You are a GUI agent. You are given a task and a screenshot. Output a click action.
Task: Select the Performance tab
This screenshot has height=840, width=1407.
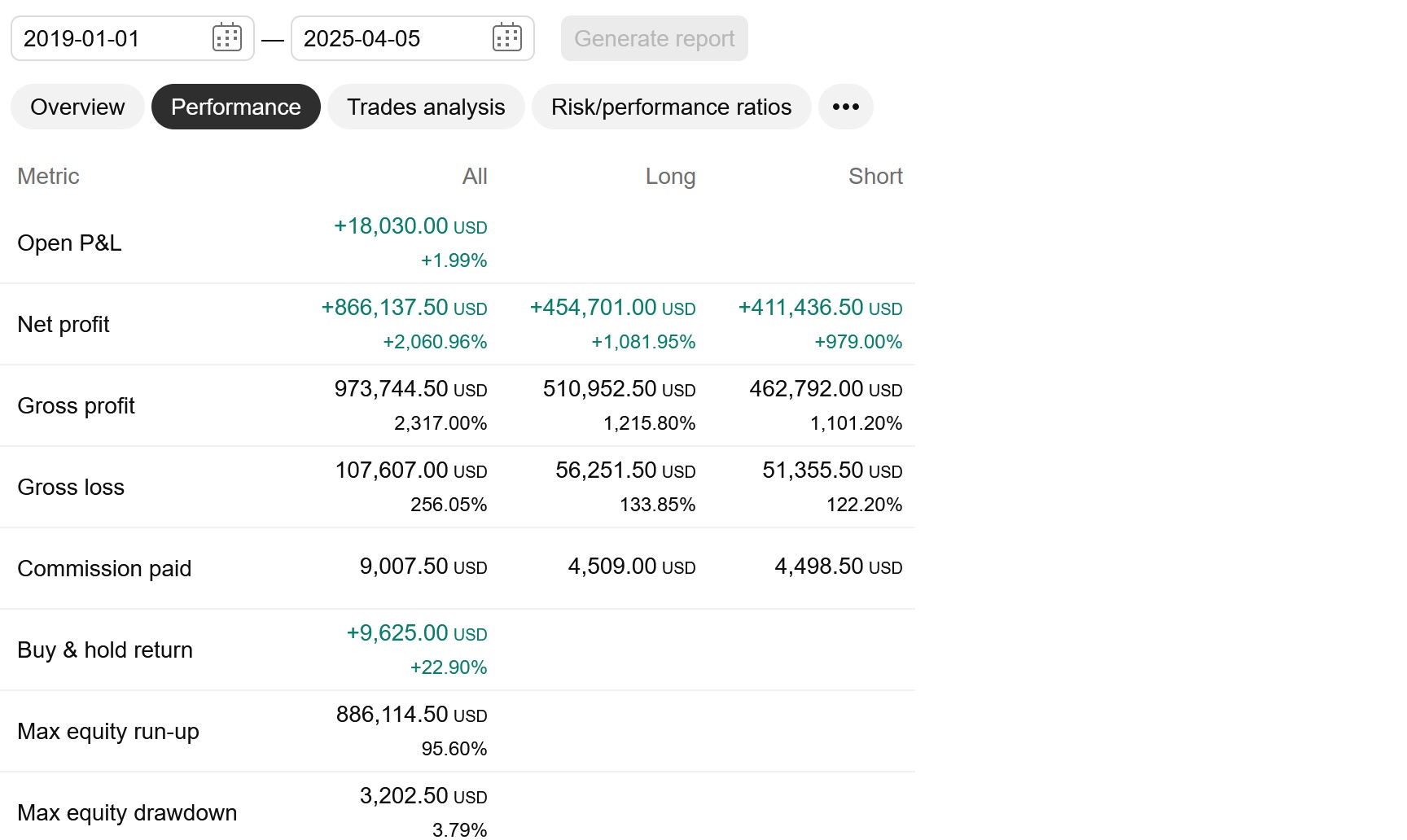click(236, 107)
